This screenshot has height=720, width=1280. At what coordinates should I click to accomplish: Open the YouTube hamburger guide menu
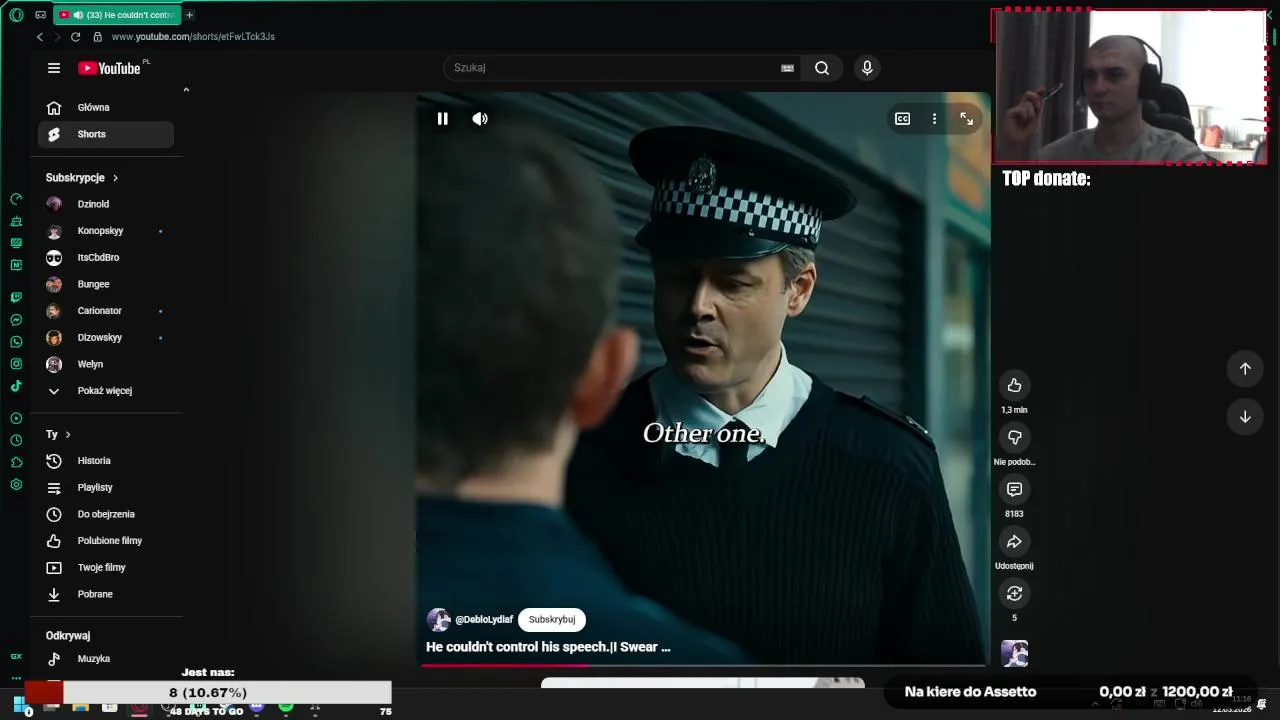click(x=54, y=68)
